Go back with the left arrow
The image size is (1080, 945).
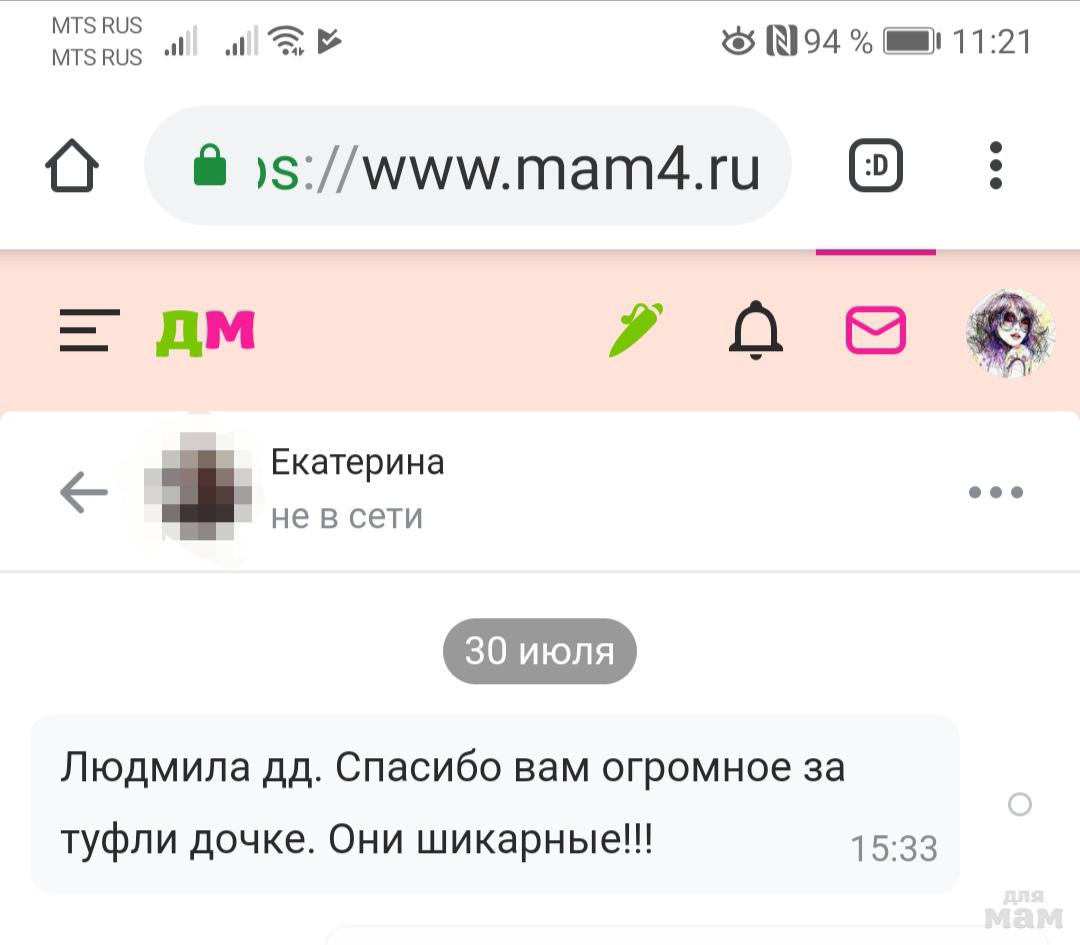click(x=84, y=492)
